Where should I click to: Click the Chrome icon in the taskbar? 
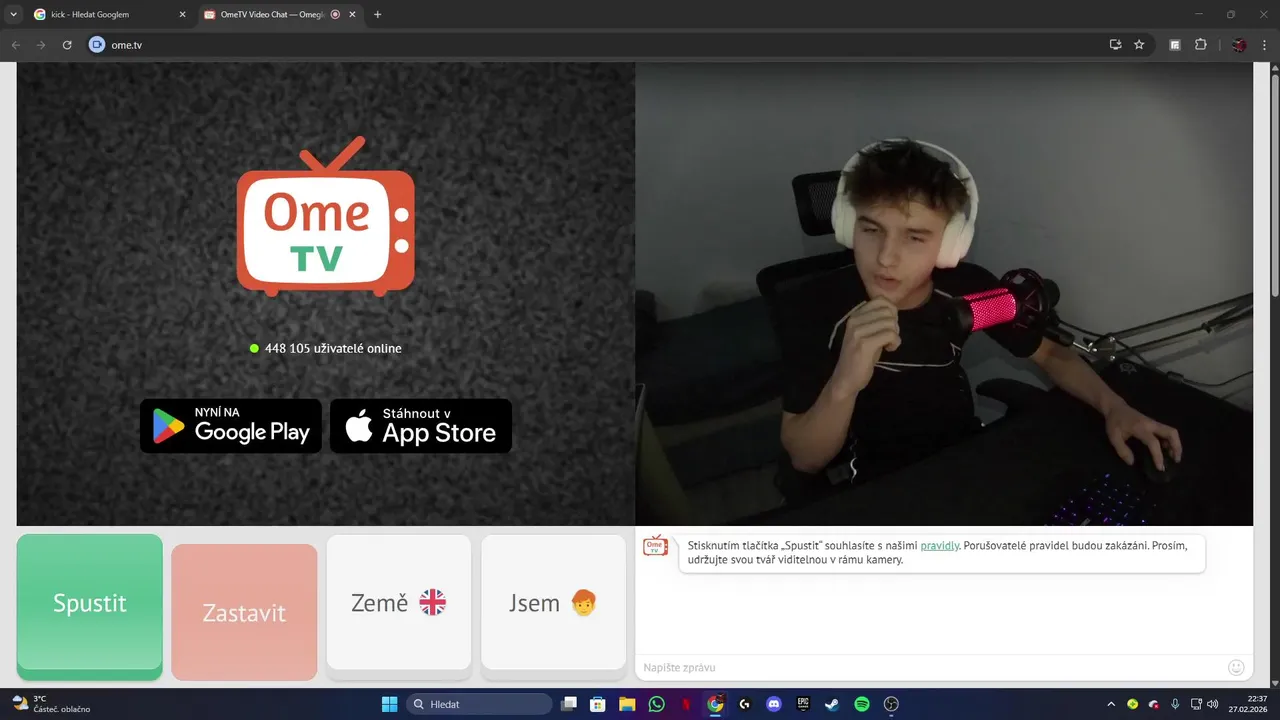tap(715, 704)
